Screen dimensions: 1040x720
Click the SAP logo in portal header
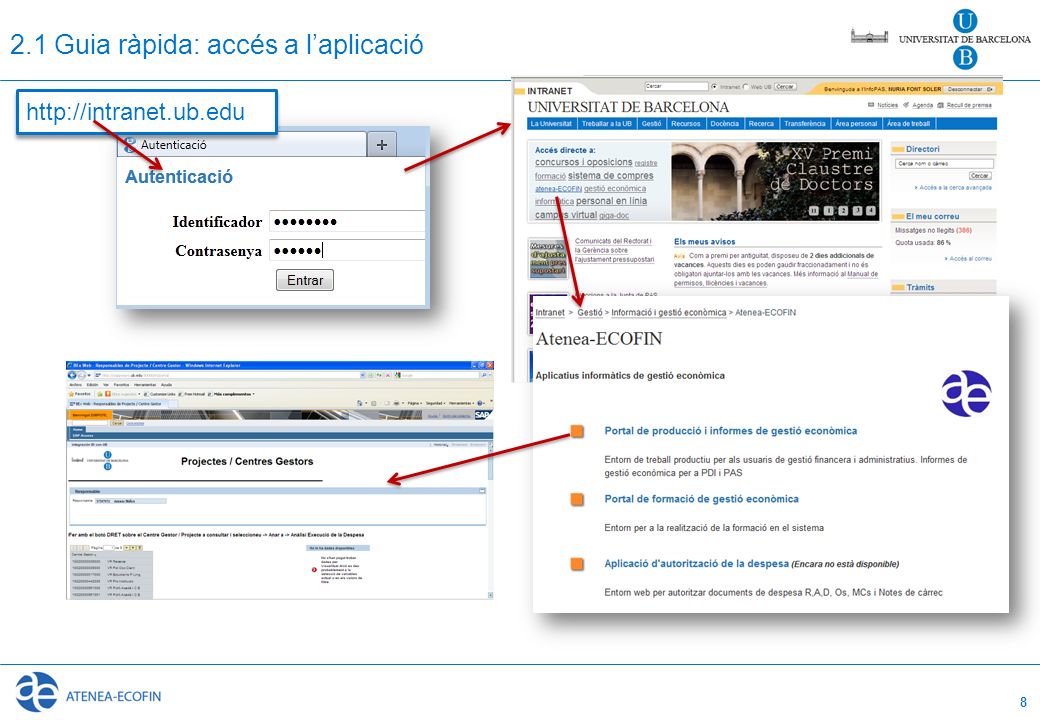point(482,415)
